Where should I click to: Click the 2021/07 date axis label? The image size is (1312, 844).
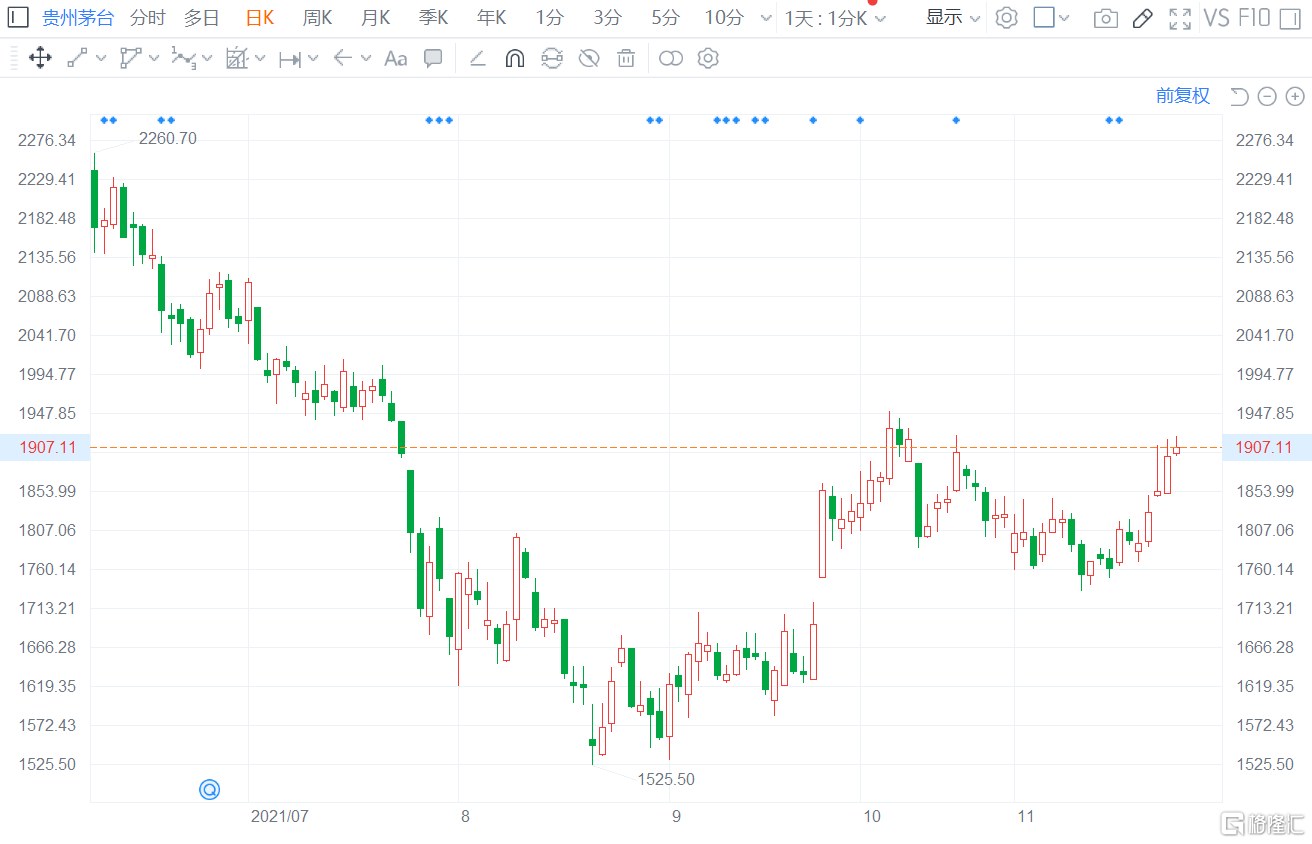279,816
